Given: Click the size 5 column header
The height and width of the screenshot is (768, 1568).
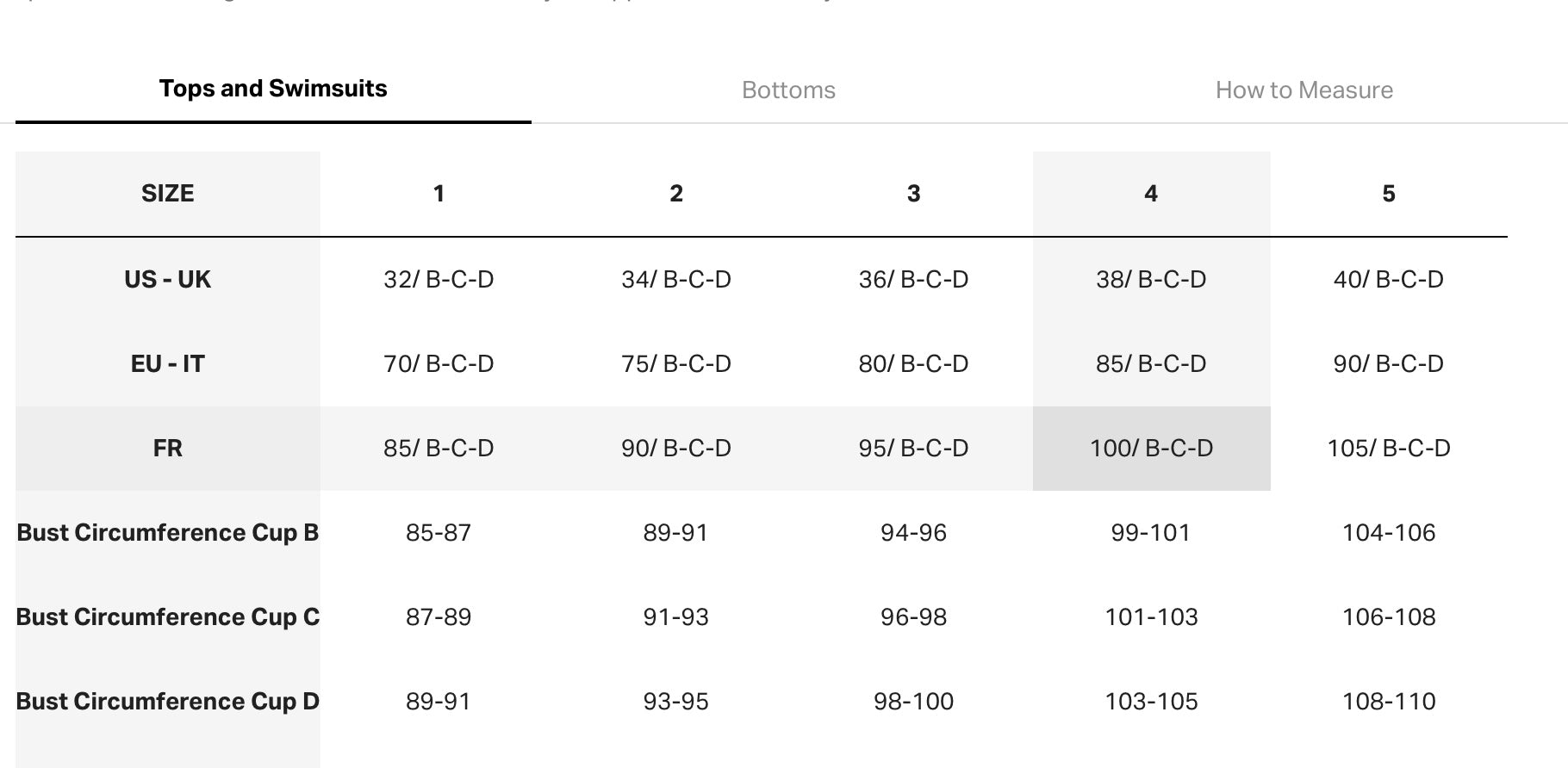Looking at the screenshot, I should click(x=1388, y=194).
